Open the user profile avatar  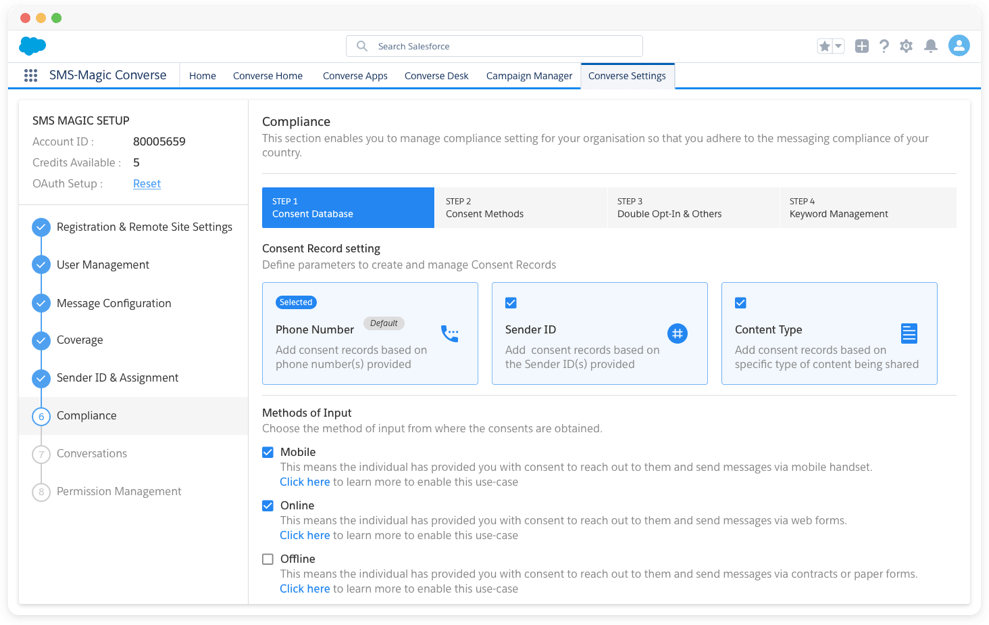(959, 46)
